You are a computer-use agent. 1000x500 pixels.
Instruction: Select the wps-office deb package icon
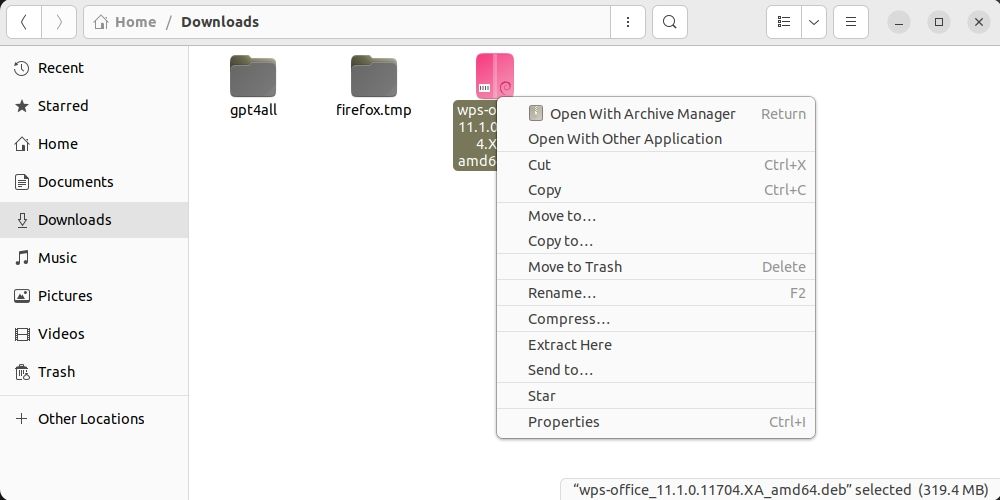pyautogui.click(x=495, y=76)
